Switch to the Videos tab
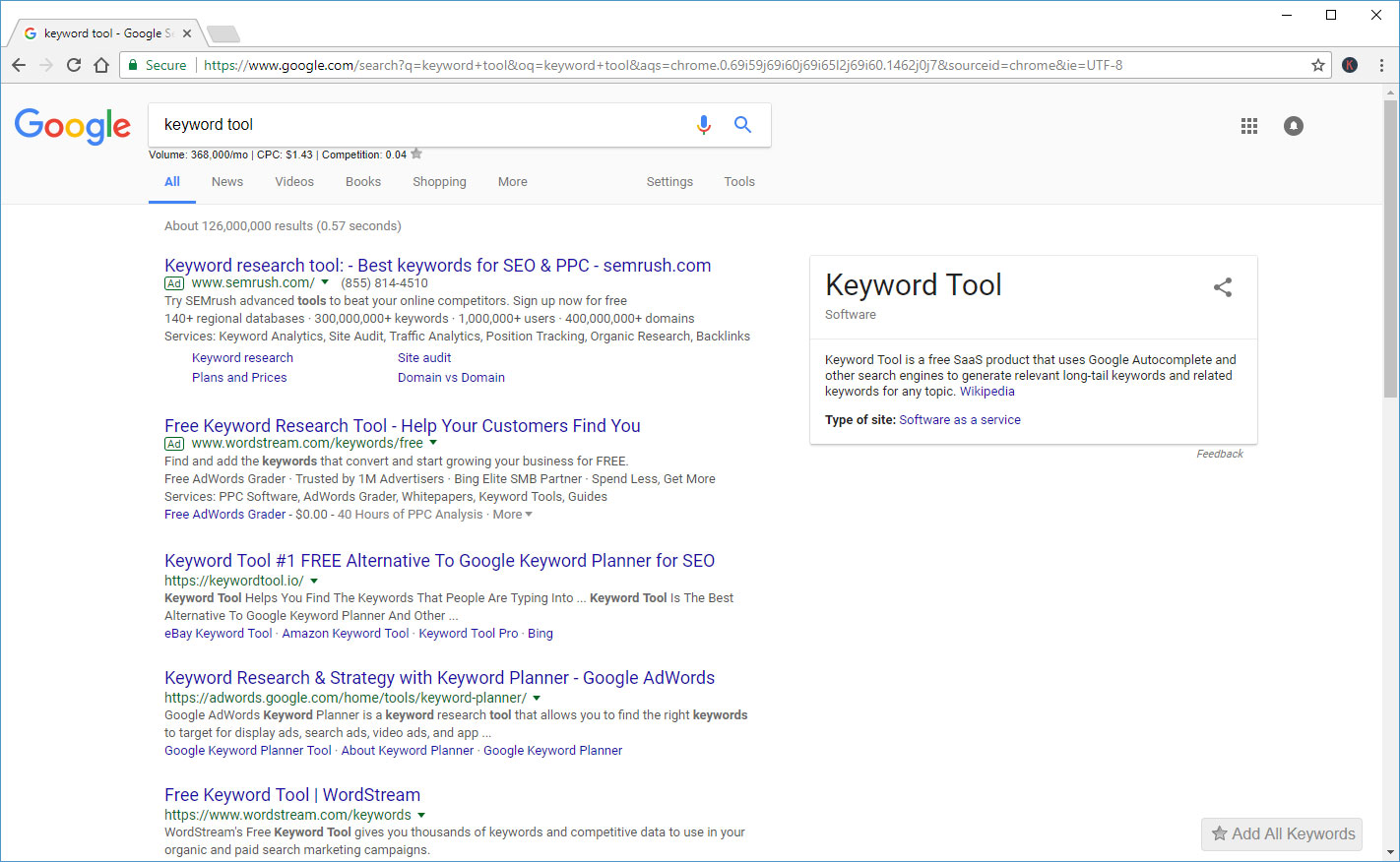Viewport: 1400px width, 862px height. (x=294, y=182)
